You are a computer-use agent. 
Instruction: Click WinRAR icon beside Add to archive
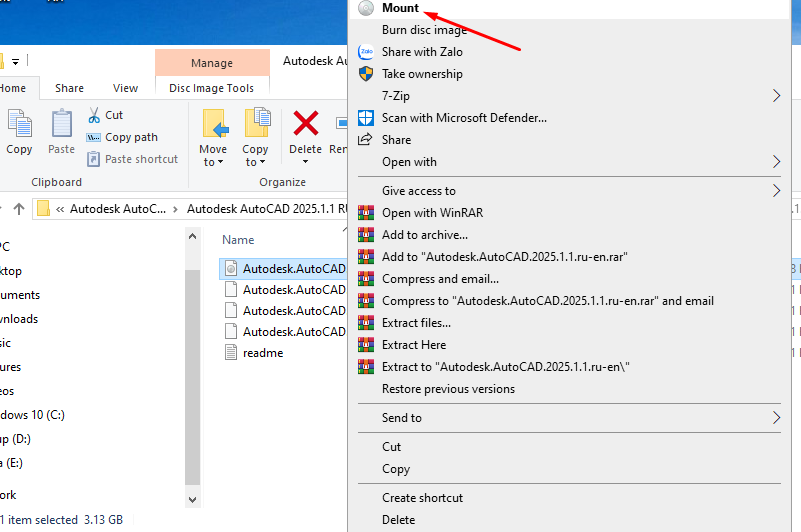click(x=366, y=235)
